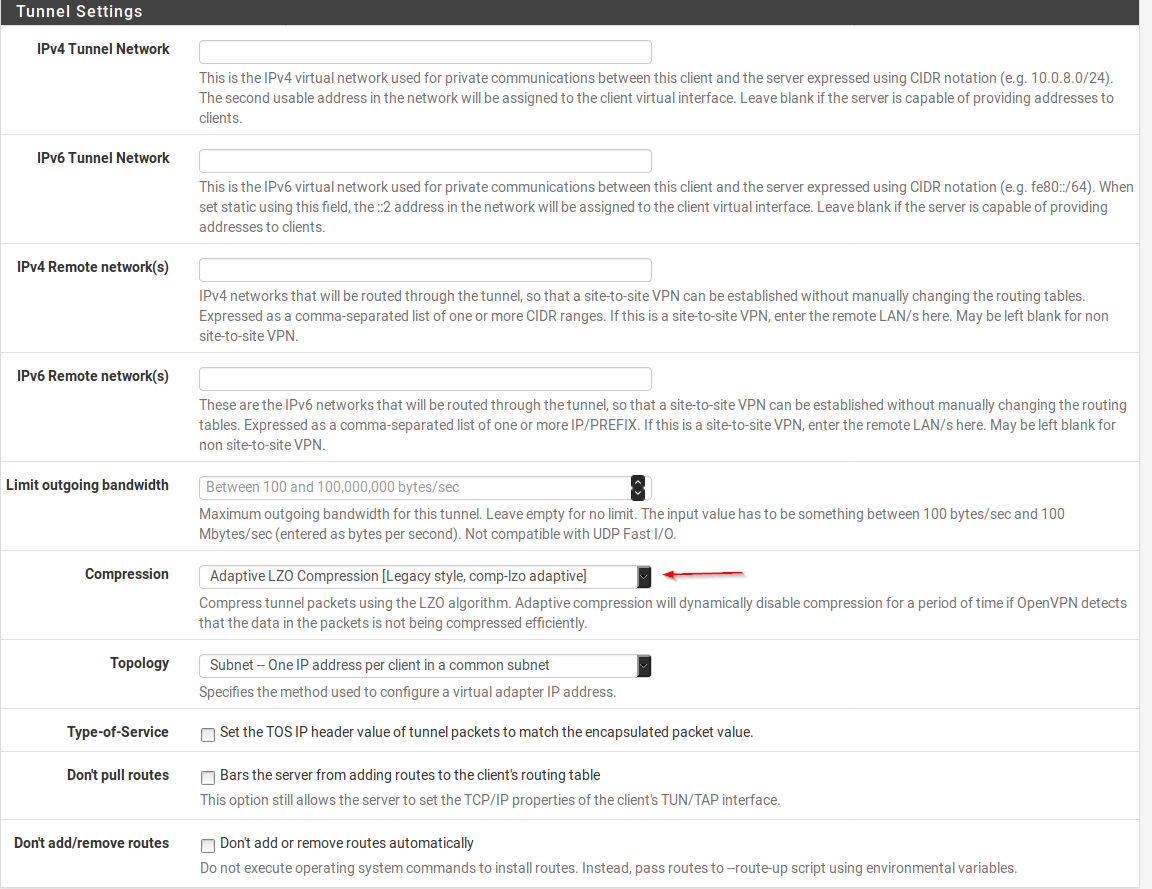Click the IPv4 Remote network(s) input field

click(425, 270)
